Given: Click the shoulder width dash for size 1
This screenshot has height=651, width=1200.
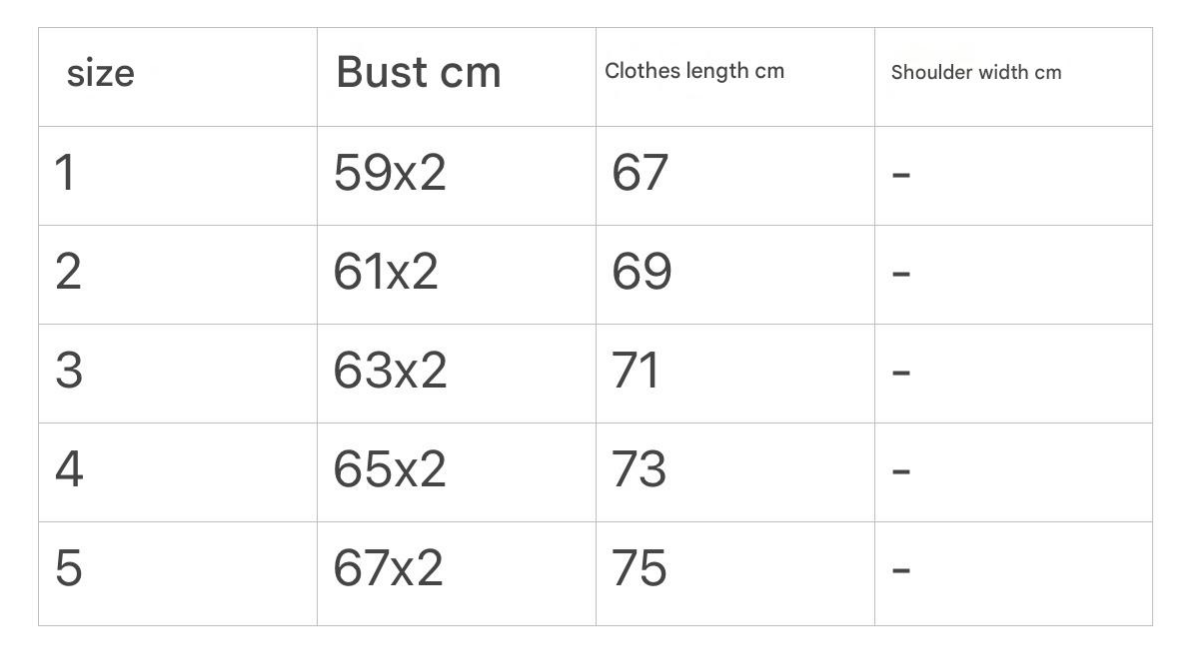Looking at the screenshot, I should tap(900, 176).
